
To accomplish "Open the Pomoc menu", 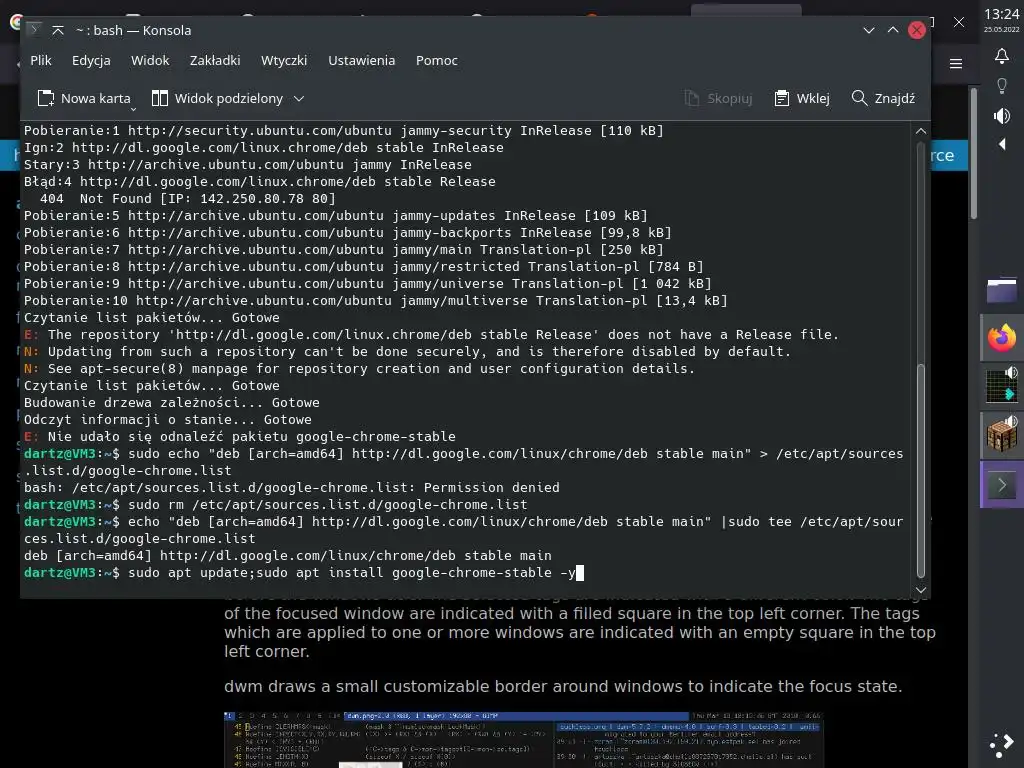I will point(436,60).
